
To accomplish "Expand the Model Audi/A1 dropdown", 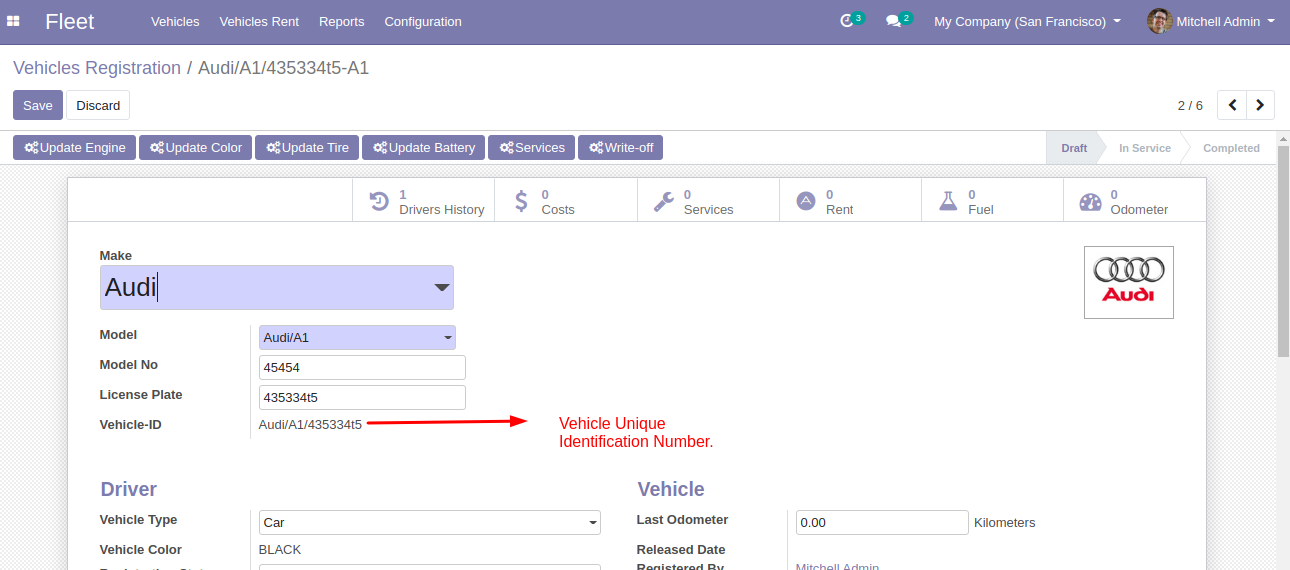I will tap(357, 338).
